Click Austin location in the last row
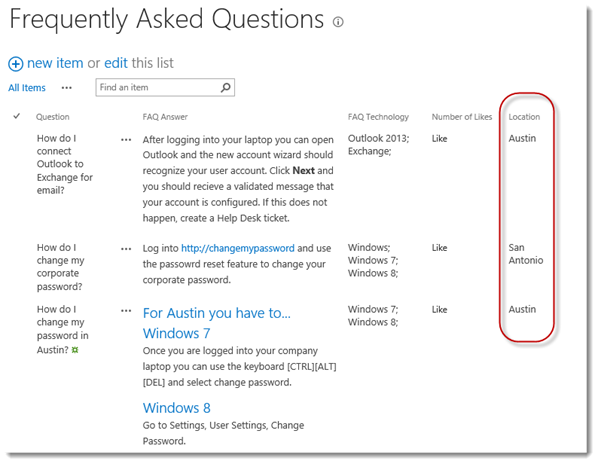This screenshot has height=464, width=598. click(522, 309)
